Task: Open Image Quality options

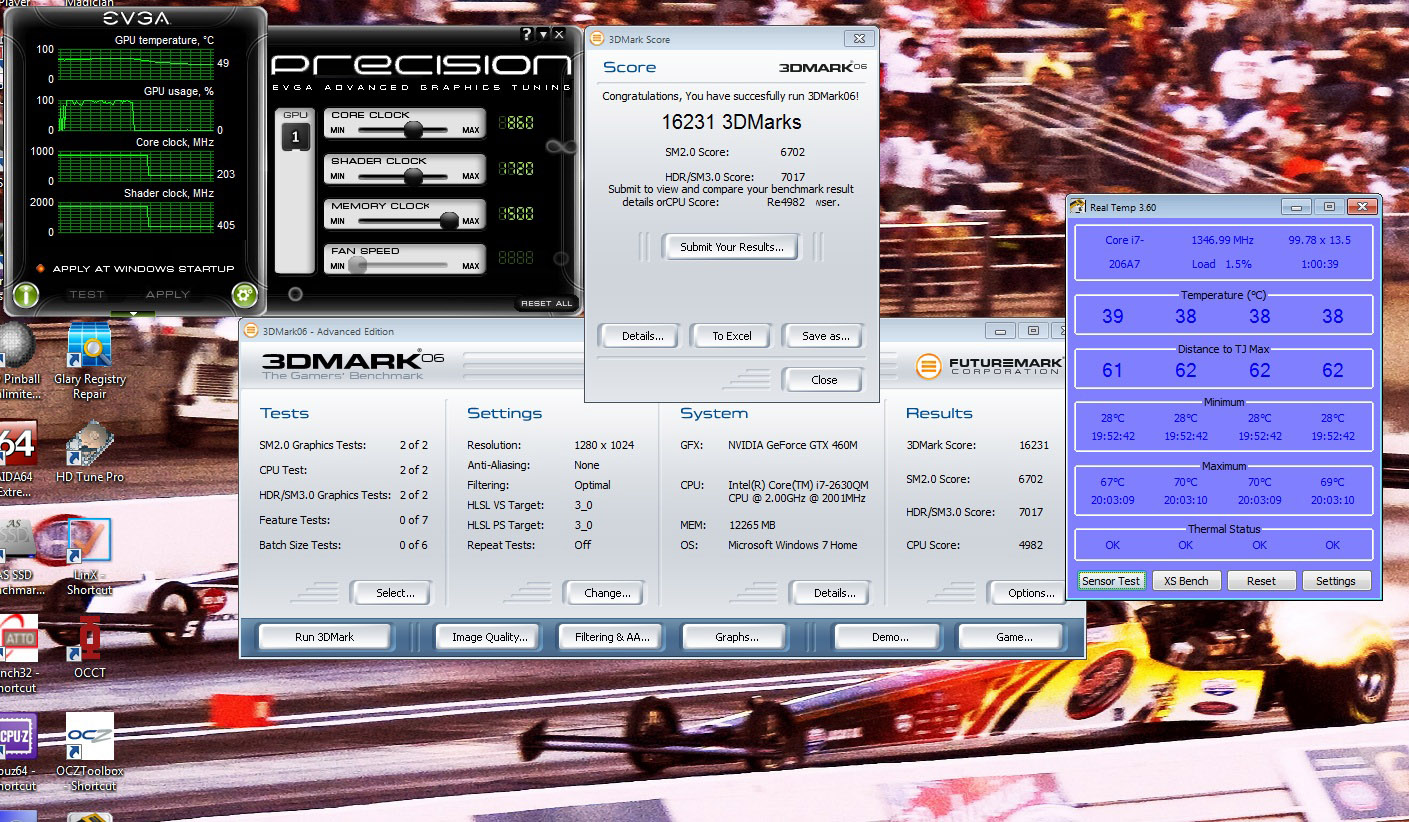Action: click(x=489, y=637)
